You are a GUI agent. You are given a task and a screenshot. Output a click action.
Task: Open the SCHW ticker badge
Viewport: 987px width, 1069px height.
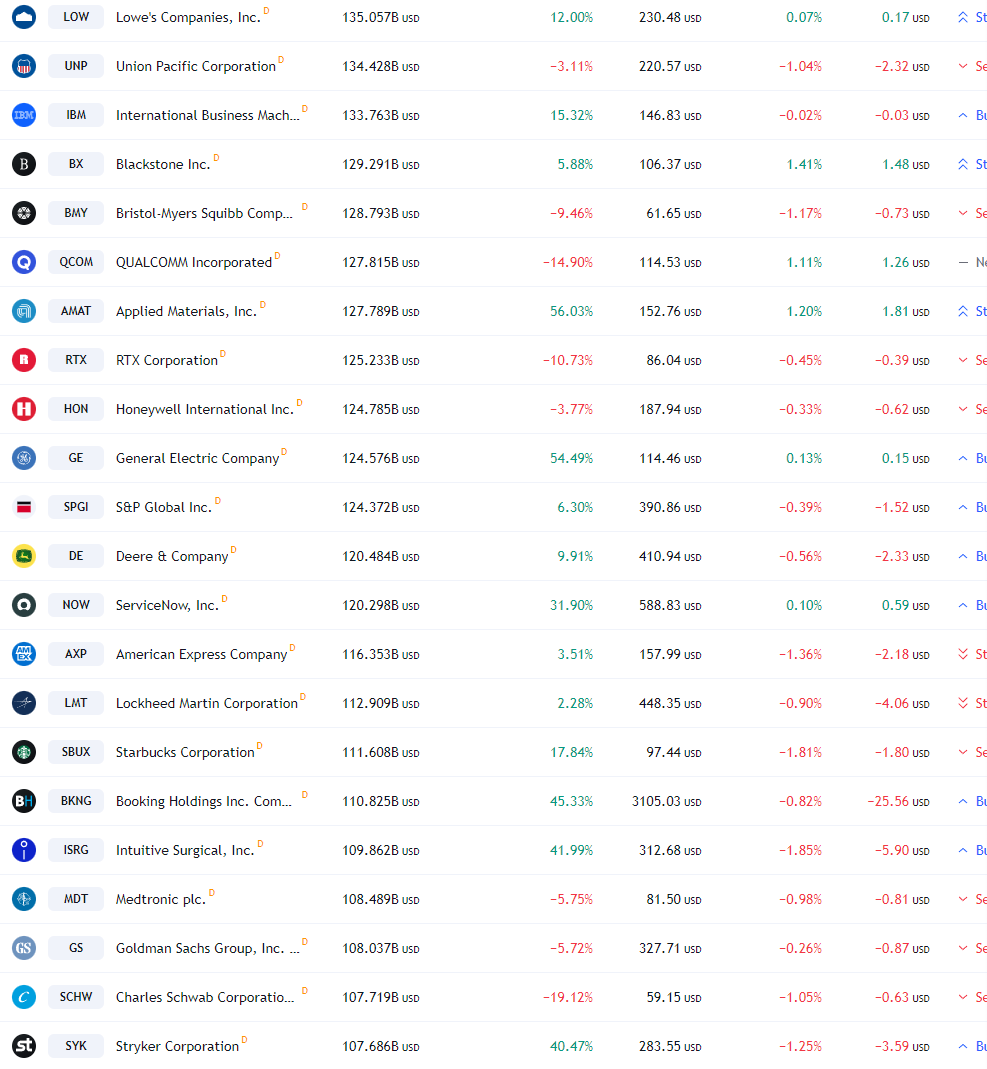(76, 997)
